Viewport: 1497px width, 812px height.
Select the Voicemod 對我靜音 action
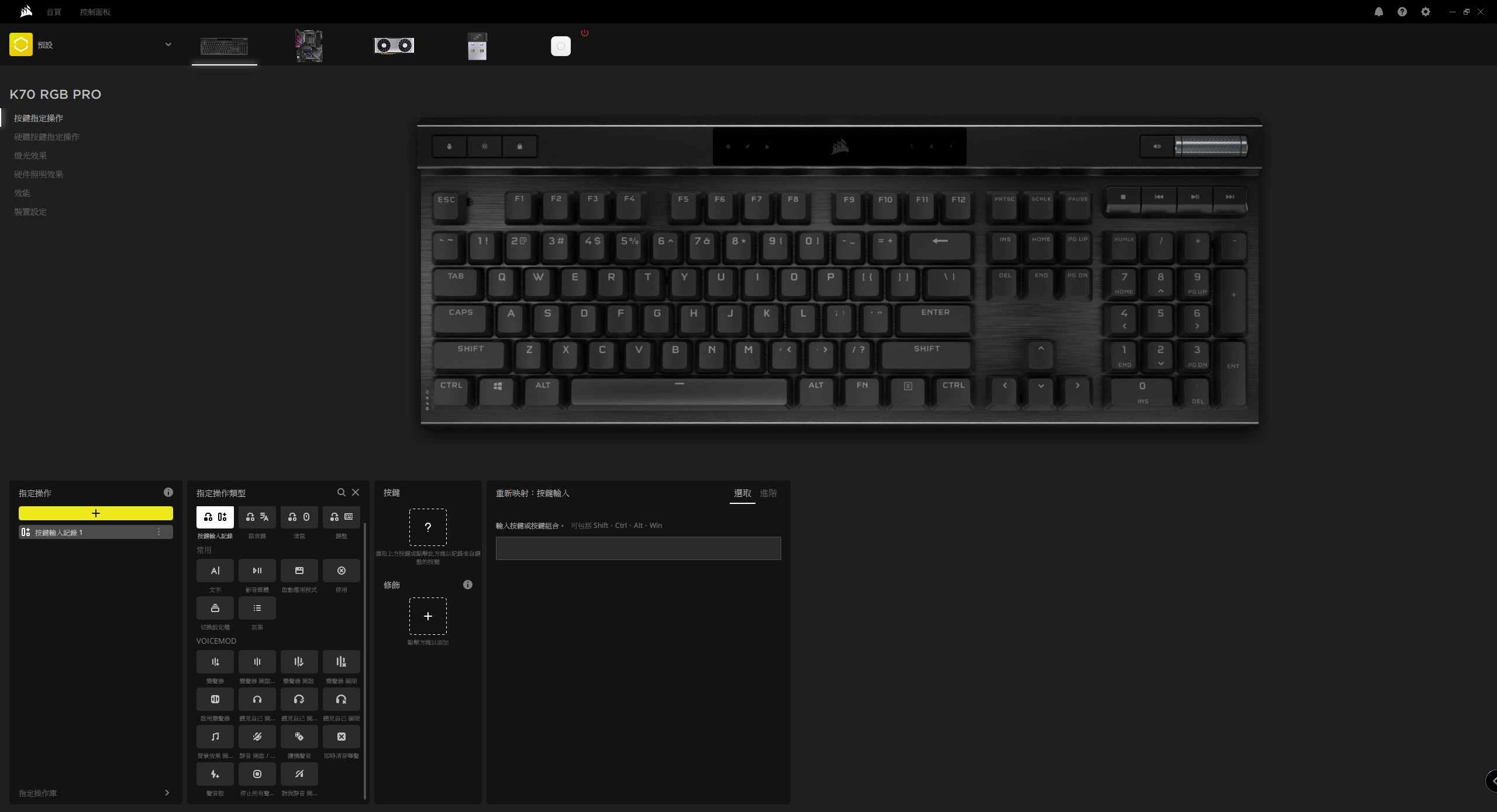pos(299,774)
